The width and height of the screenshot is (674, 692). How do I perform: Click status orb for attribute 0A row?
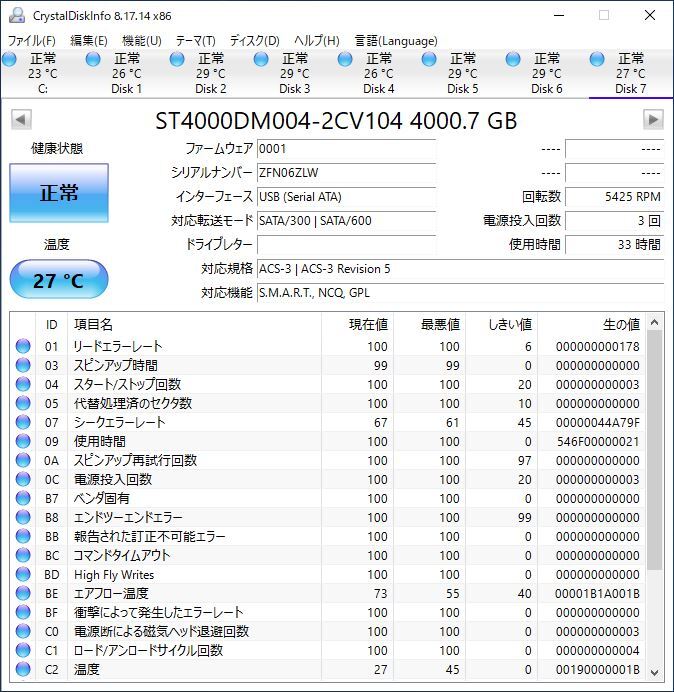(x=23, y=460)
